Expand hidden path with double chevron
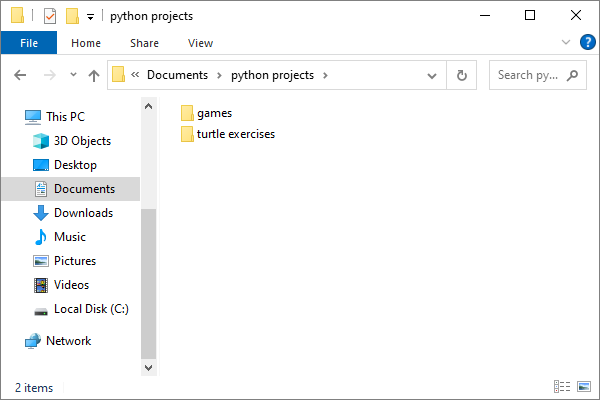 (135, 75)
